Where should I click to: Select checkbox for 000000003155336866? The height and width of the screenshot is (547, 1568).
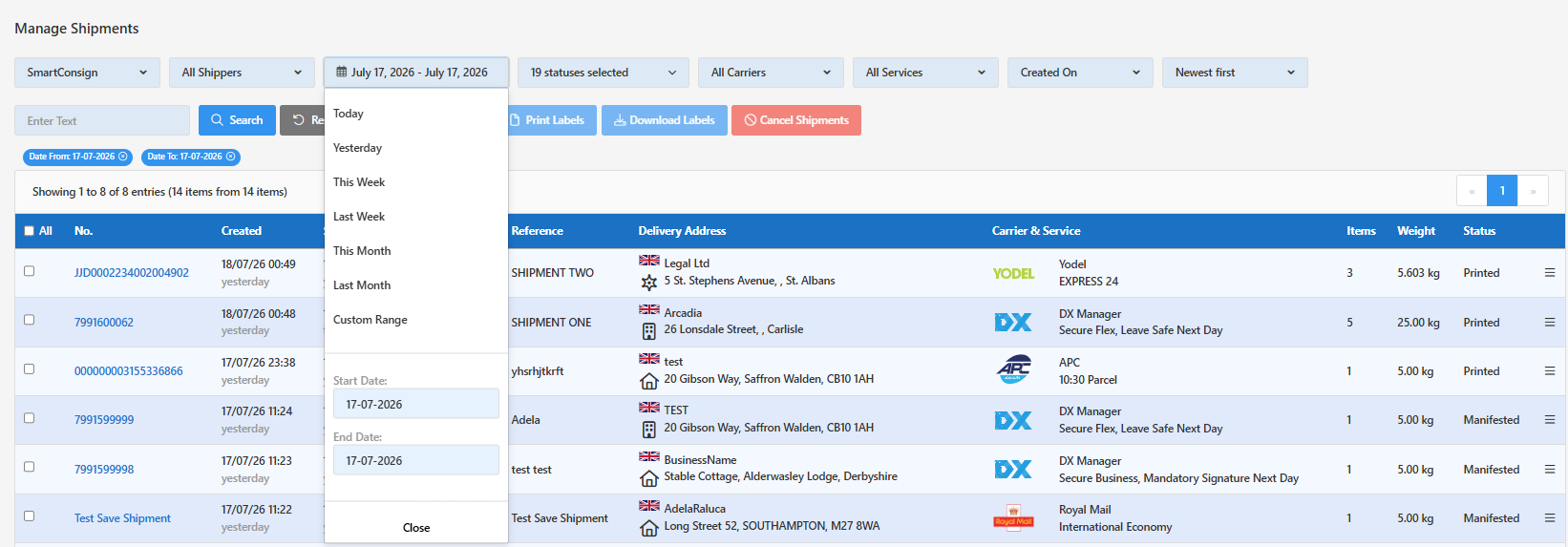tap(30, 369)
